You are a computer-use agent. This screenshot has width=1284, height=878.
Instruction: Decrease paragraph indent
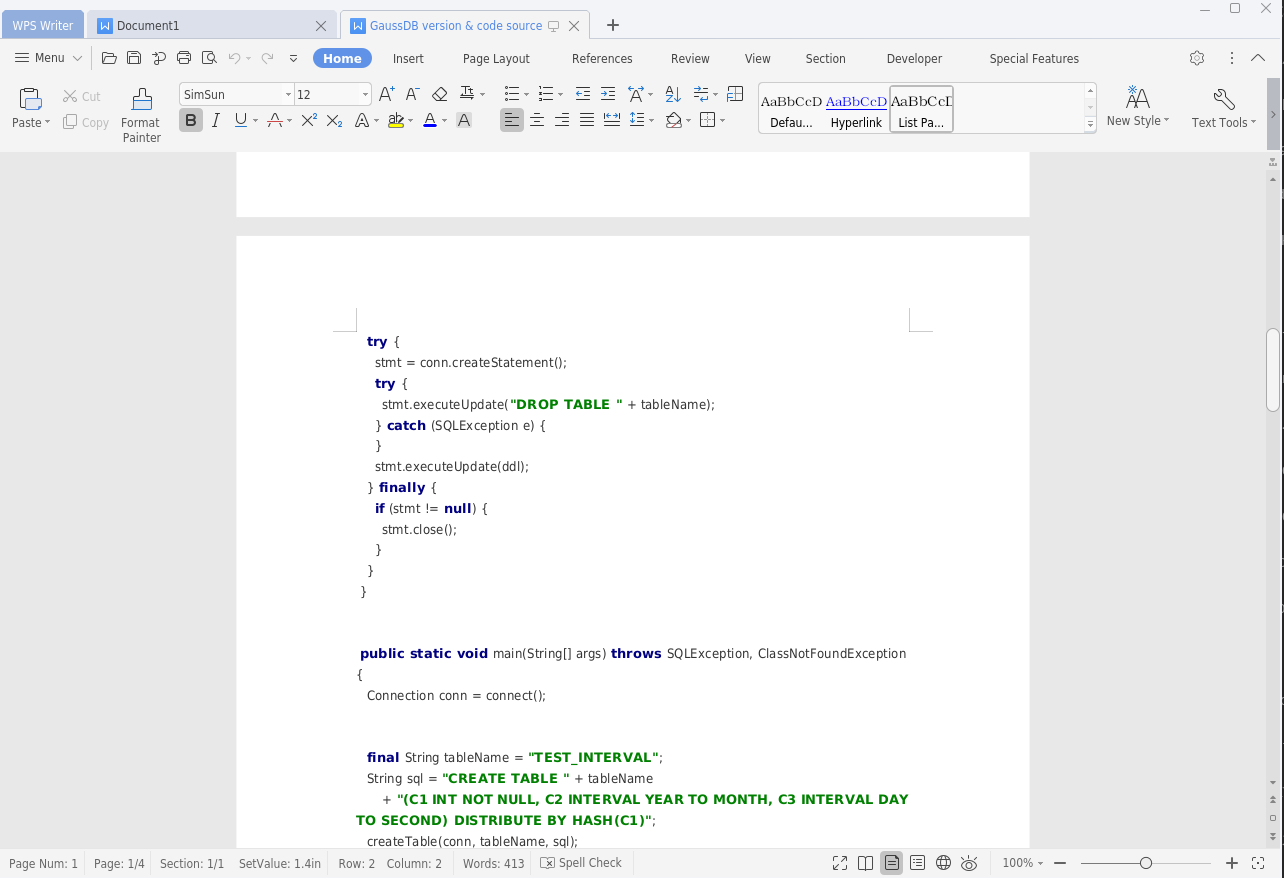583,94
